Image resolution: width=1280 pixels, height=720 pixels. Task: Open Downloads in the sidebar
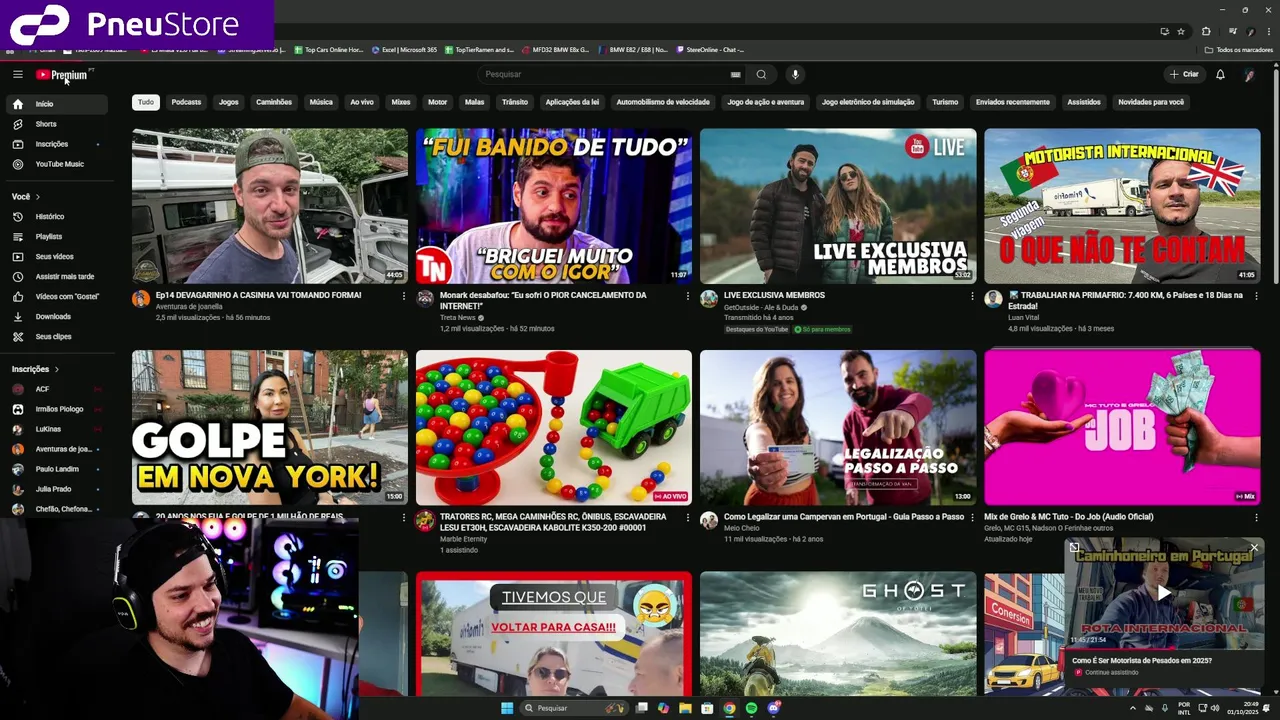coord(59,317)
